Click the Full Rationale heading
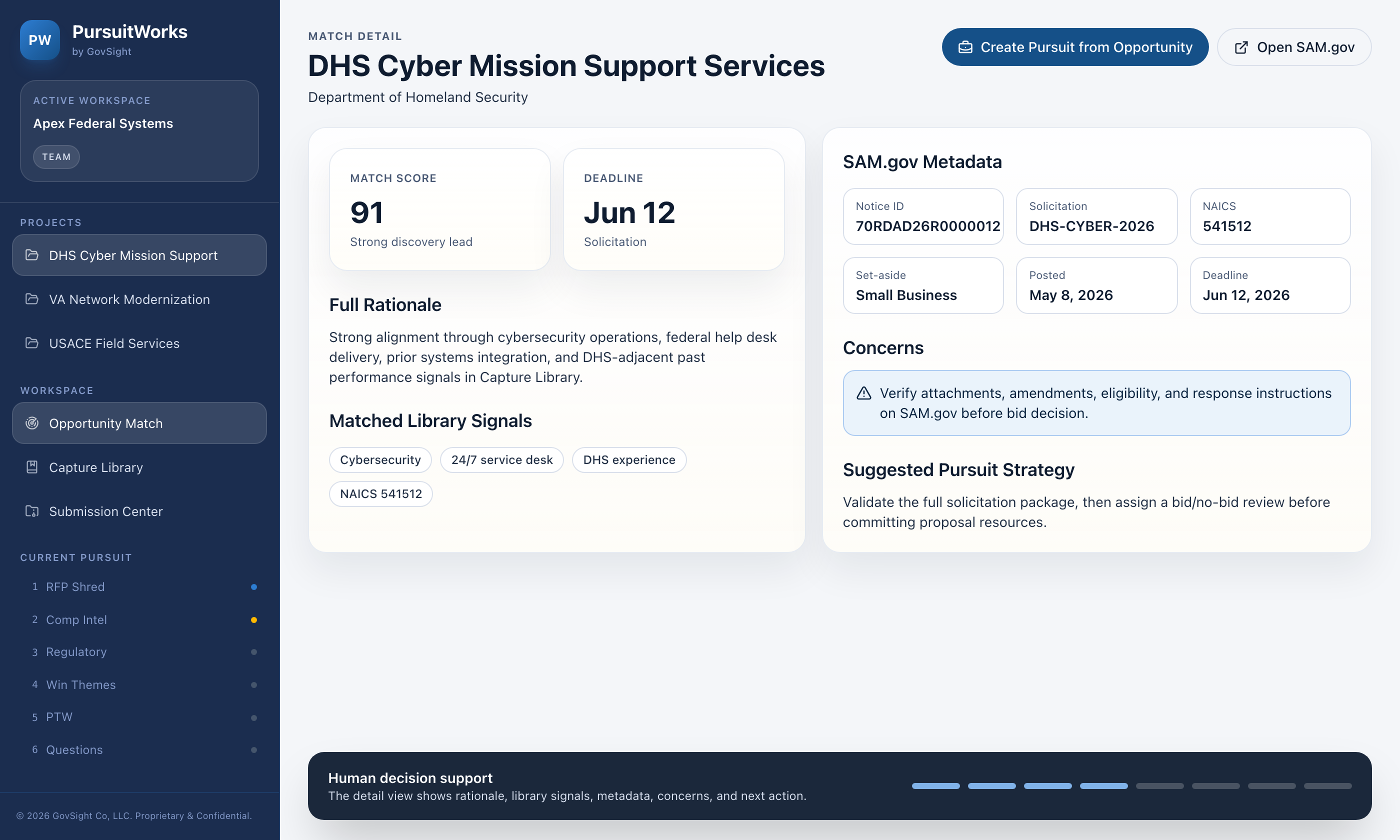The width and height of the screenshot is (1400, 840). pyautogui.click(x=385, y=304)
